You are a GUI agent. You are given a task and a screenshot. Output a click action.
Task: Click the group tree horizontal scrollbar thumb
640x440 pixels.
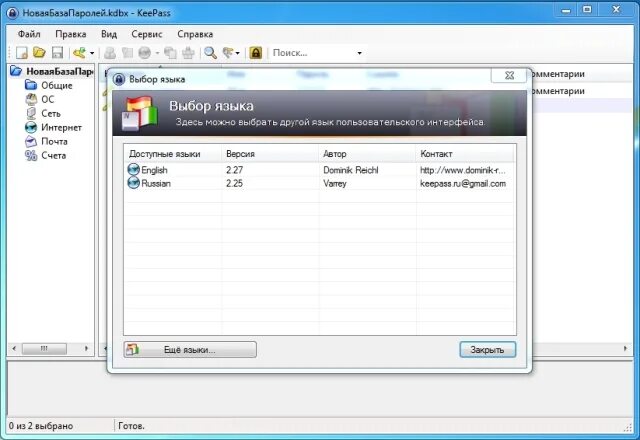point(44,349)
